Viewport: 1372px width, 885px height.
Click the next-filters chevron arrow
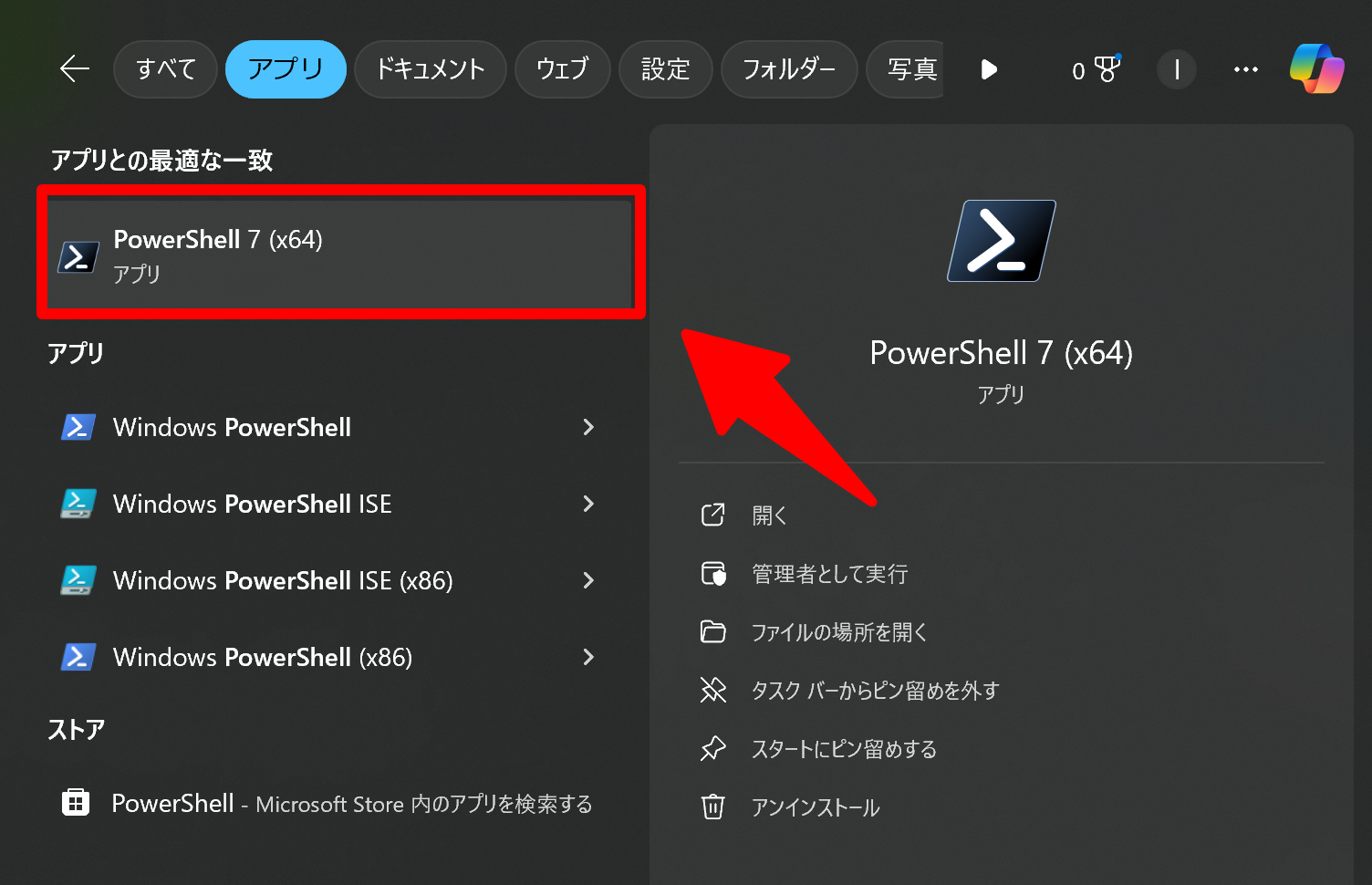989,69
